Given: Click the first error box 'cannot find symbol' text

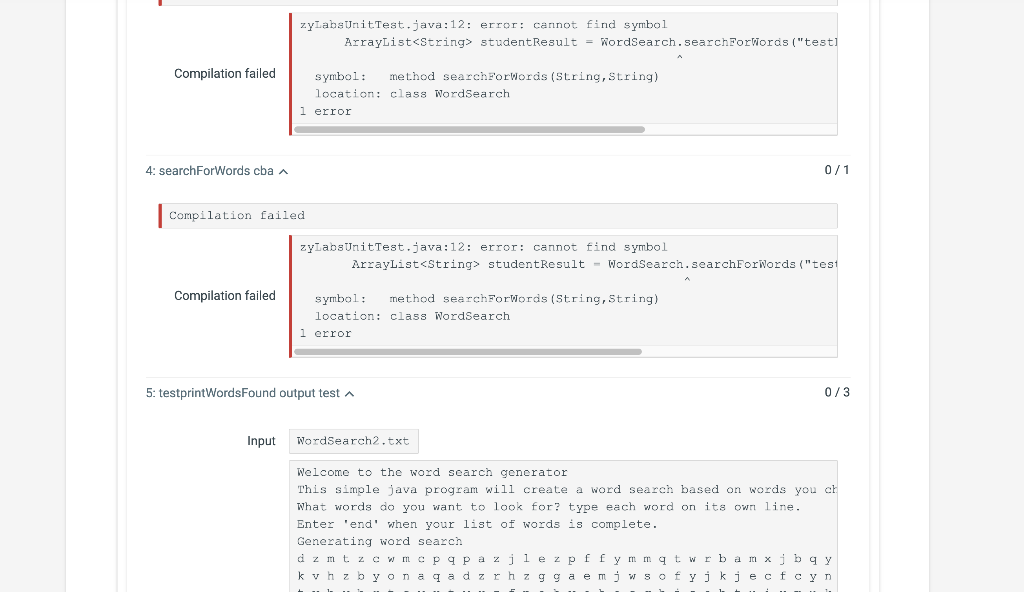Looking at the screenshot, I should click(600, 25).
